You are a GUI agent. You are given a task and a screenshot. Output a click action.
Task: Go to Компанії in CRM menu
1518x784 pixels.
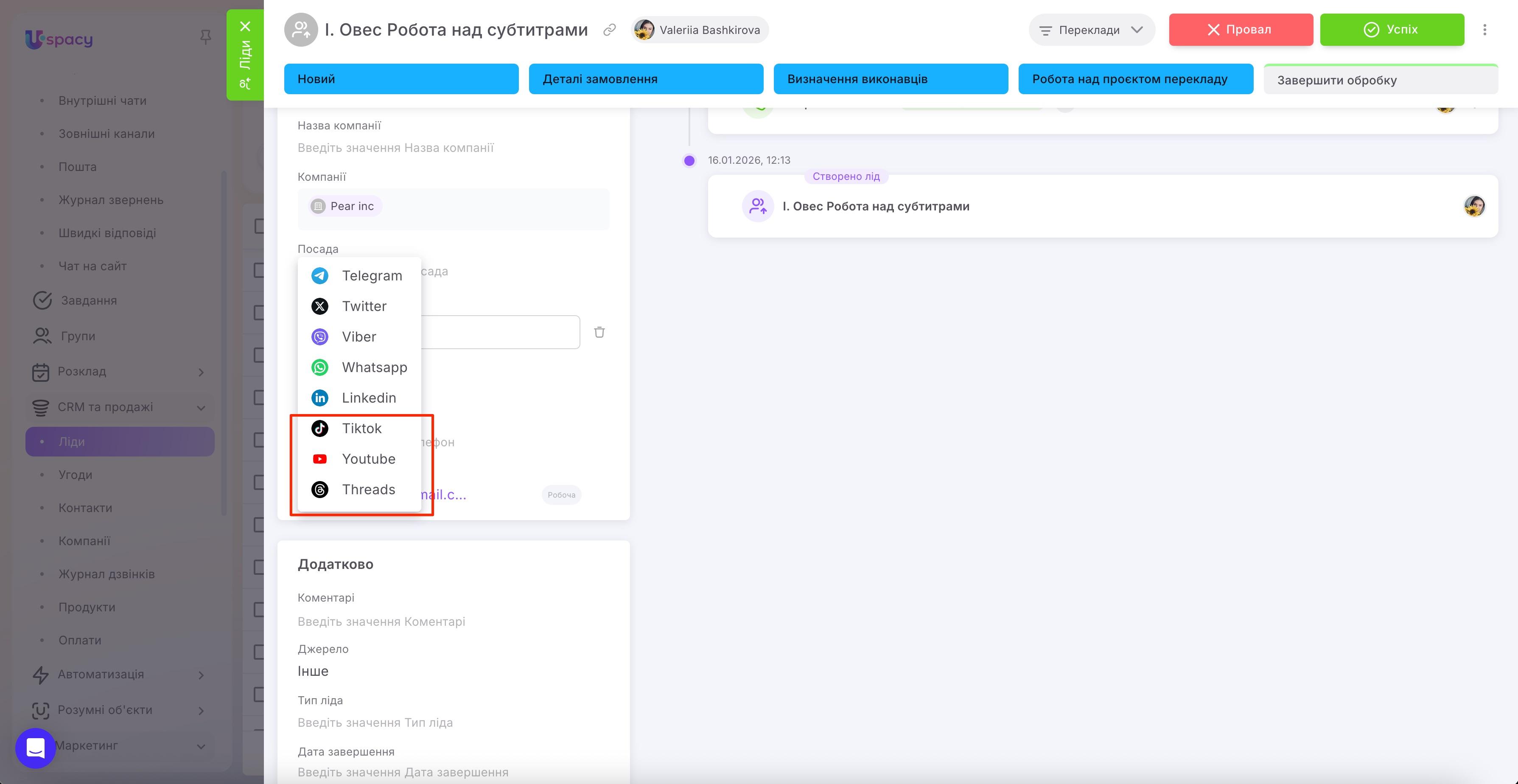[x=84, y=540]
